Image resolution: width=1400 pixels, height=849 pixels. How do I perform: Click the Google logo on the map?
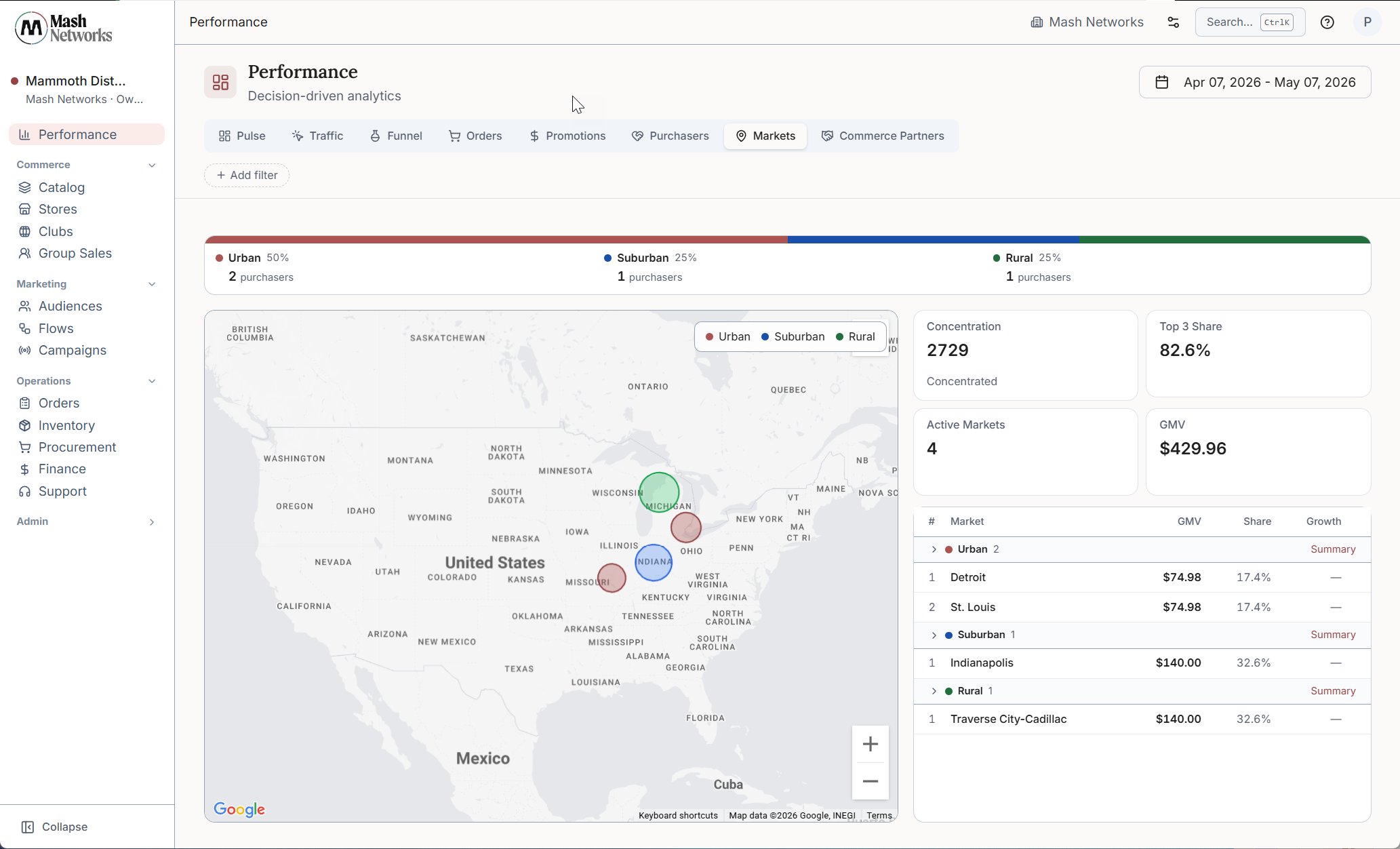(239, 809)
